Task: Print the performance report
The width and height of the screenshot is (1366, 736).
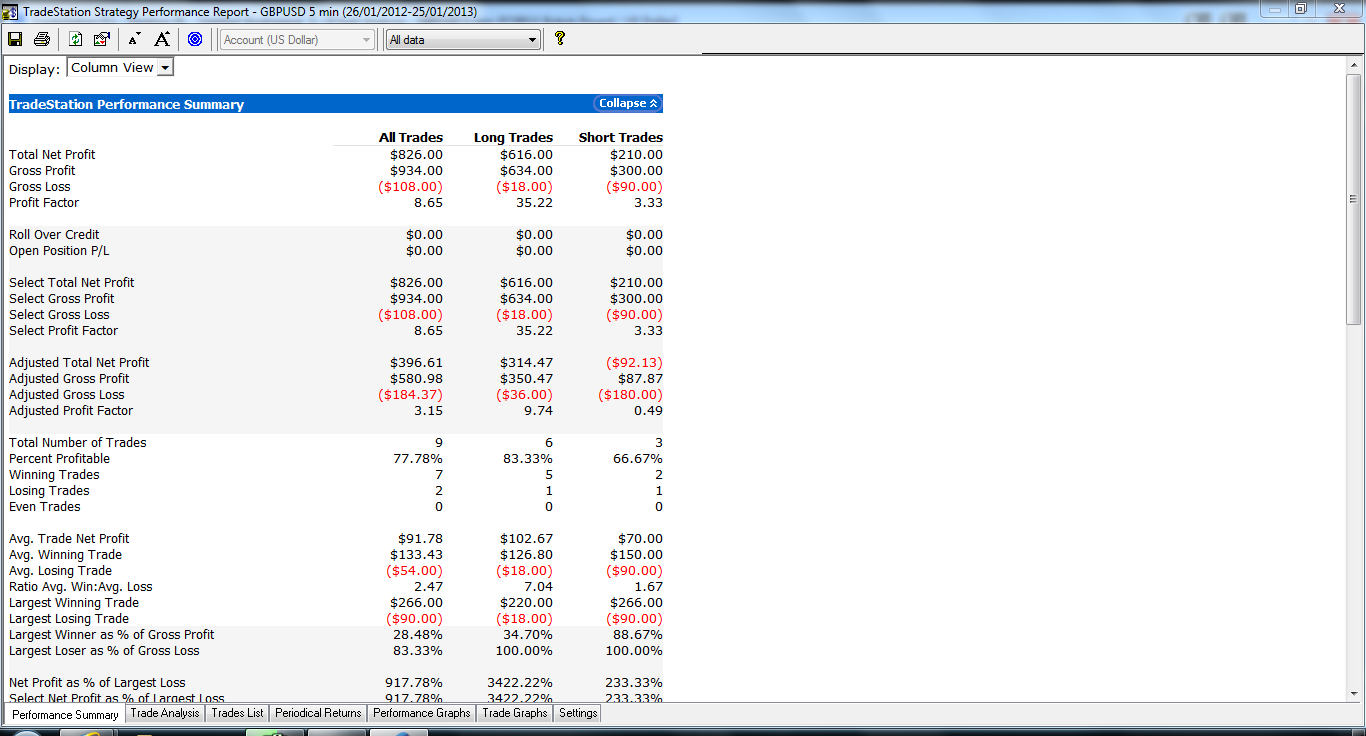Action: (41, 39)
